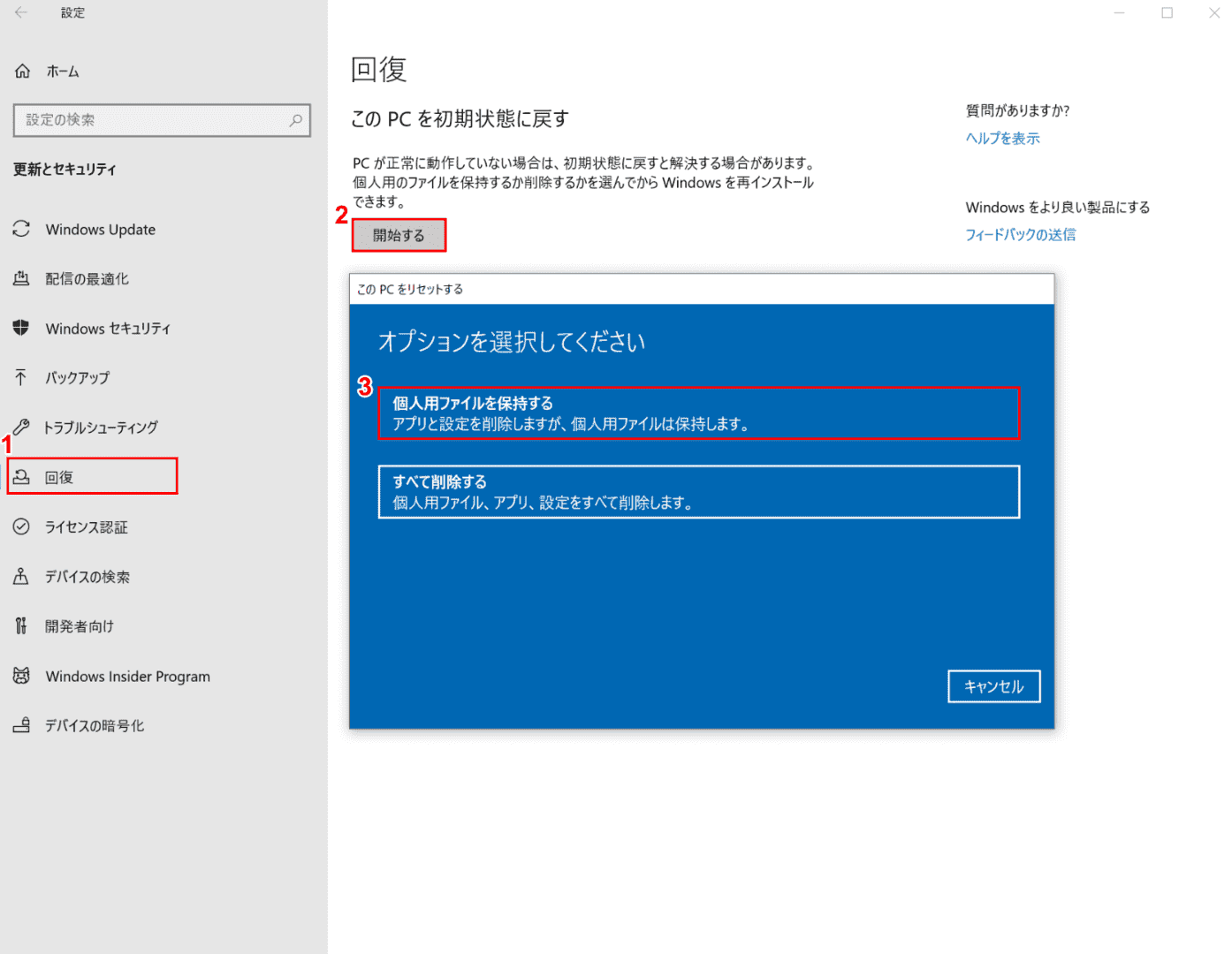The height and width of the screenshot is (954, 1232).
Task: Select 回復 in the sidebar
Action: tap(93, 477)
